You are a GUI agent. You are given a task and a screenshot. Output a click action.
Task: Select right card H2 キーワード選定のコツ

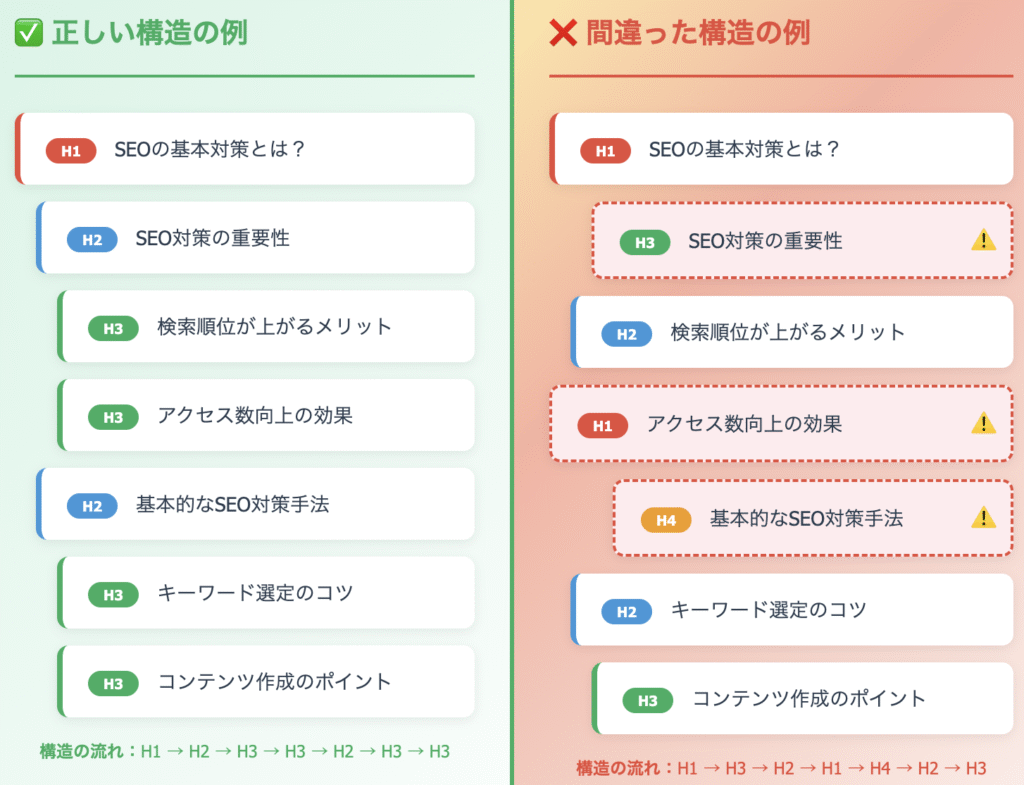click(x=792, y=610)
